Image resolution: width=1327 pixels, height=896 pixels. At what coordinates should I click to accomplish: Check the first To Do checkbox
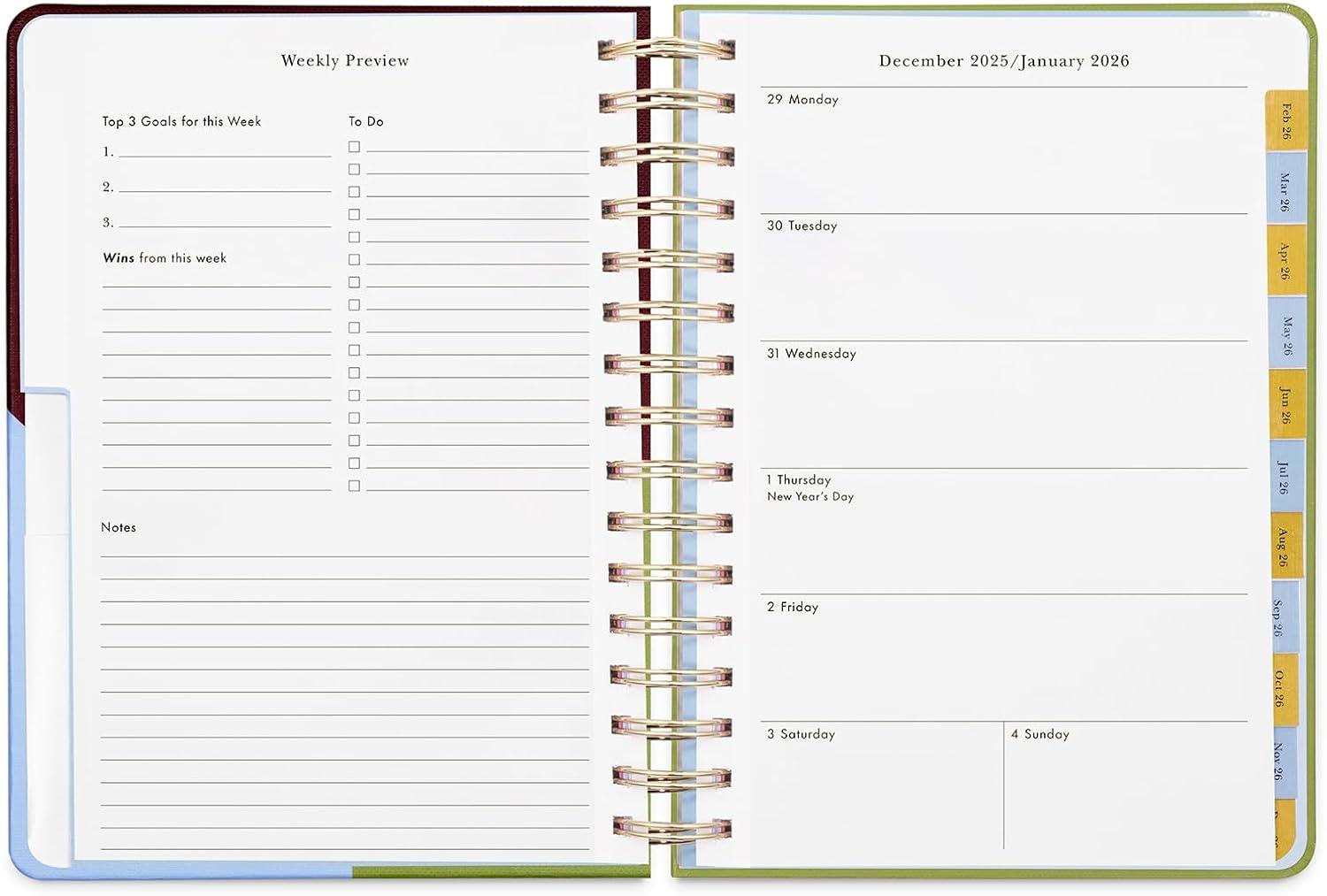click(354, 147)
